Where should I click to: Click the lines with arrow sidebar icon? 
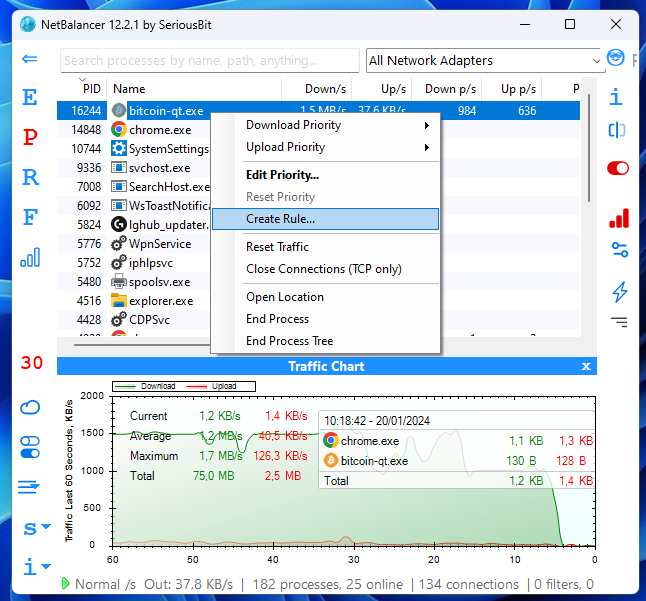29,487
